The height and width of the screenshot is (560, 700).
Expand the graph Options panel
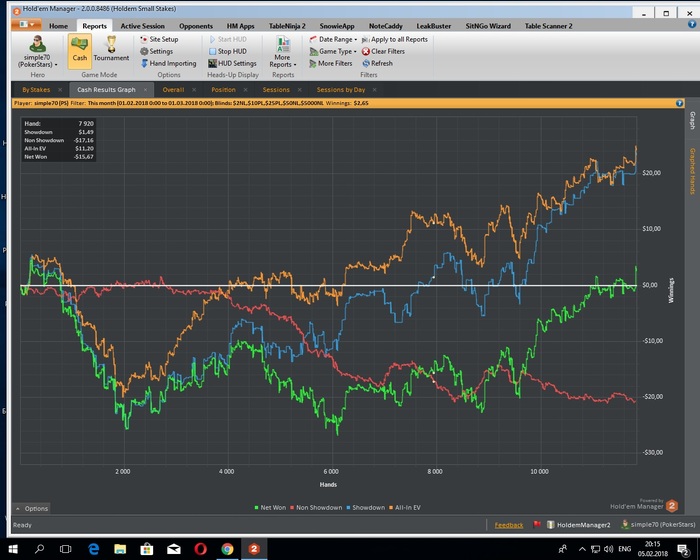[31, 508]
